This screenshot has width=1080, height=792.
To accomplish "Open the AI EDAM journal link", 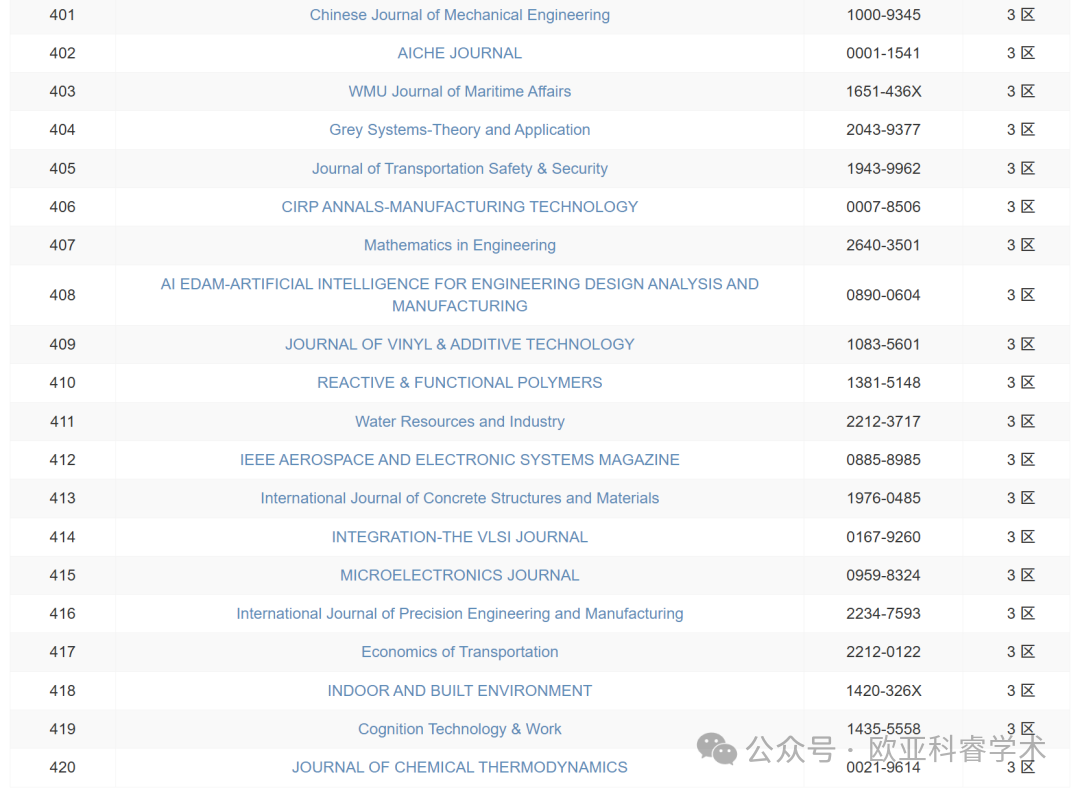I will tap(459, 295).
